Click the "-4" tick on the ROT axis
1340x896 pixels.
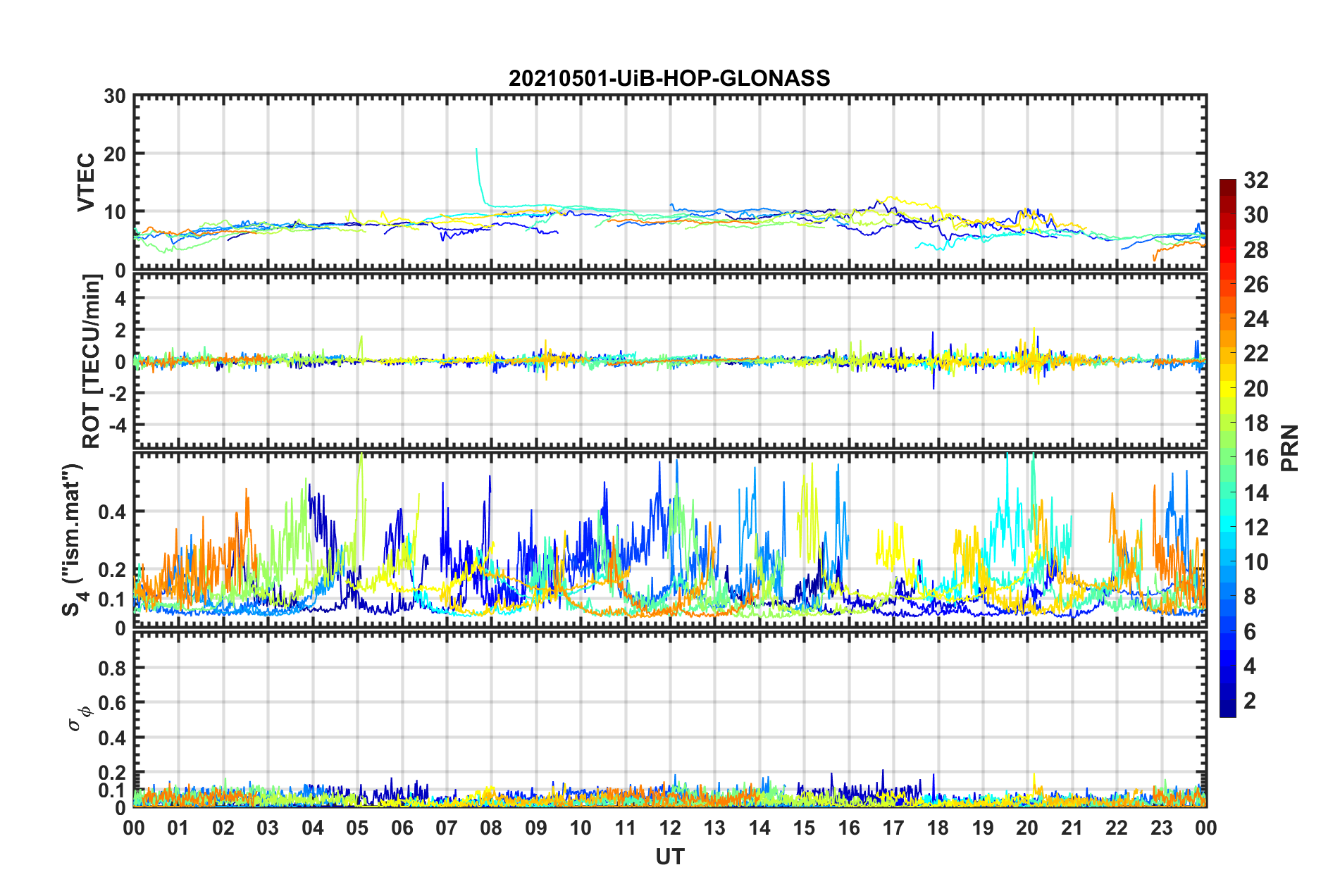[118, 425]
